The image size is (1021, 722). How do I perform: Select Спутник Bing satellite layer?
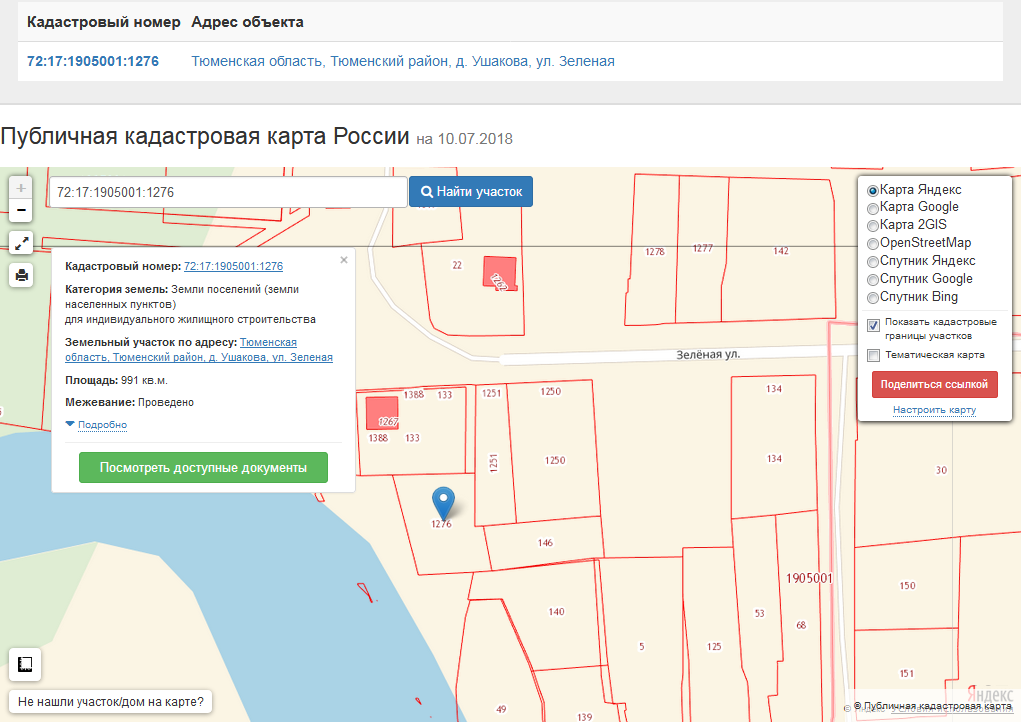[873, 298]
